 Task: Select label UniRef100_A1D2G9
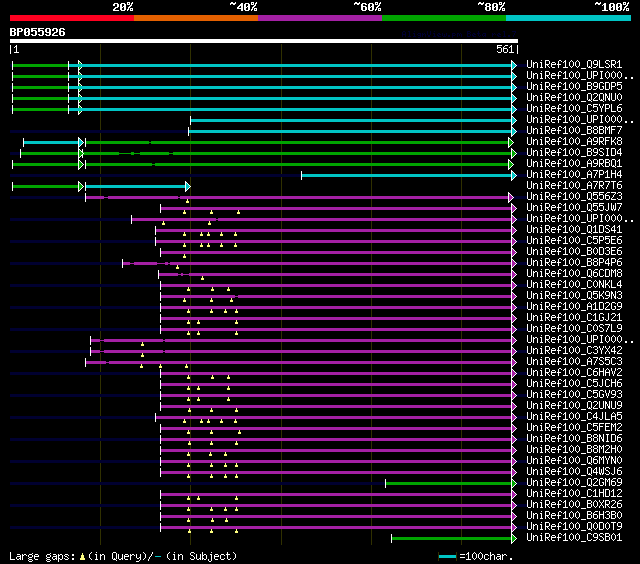pyautogui.click(x=574, y=307)
